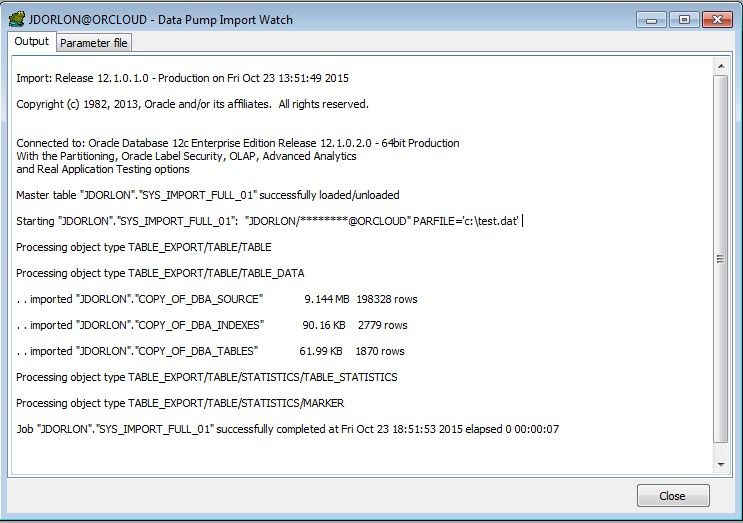The height and width of the screenshot is (523, 743).
Task: Click the line ending with TABLE_DATA
Action: point(160,273)
